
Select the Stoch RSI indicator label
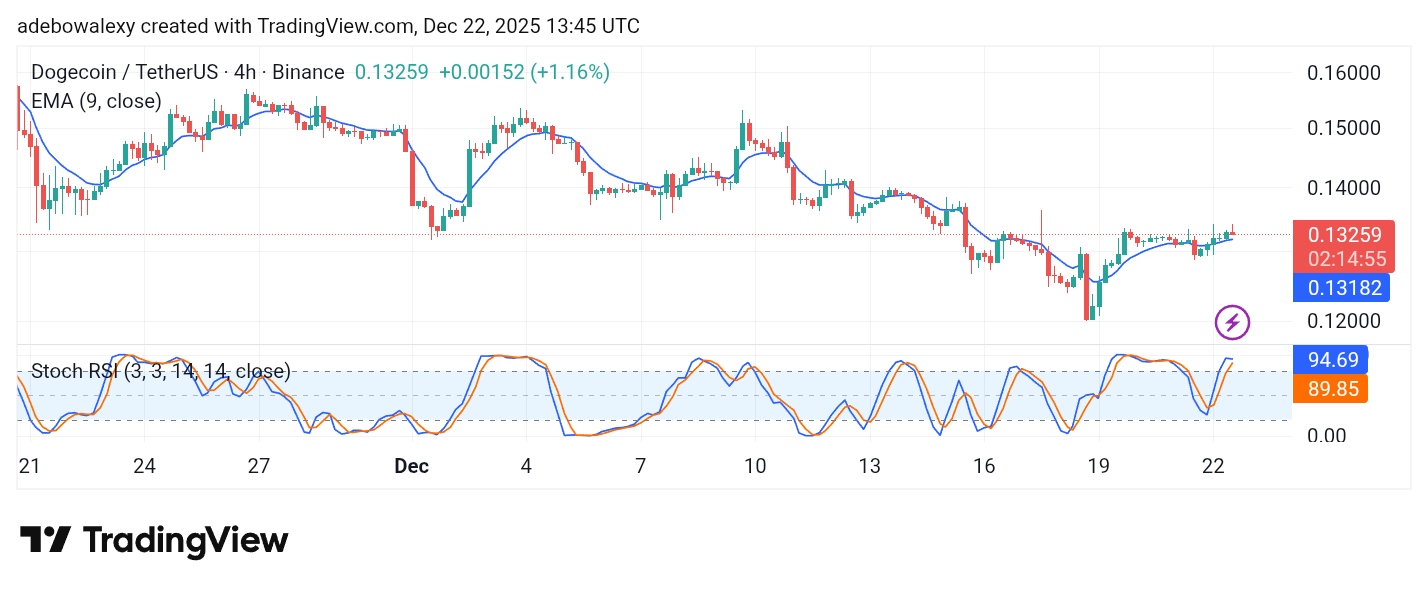(x=161, y=372)
